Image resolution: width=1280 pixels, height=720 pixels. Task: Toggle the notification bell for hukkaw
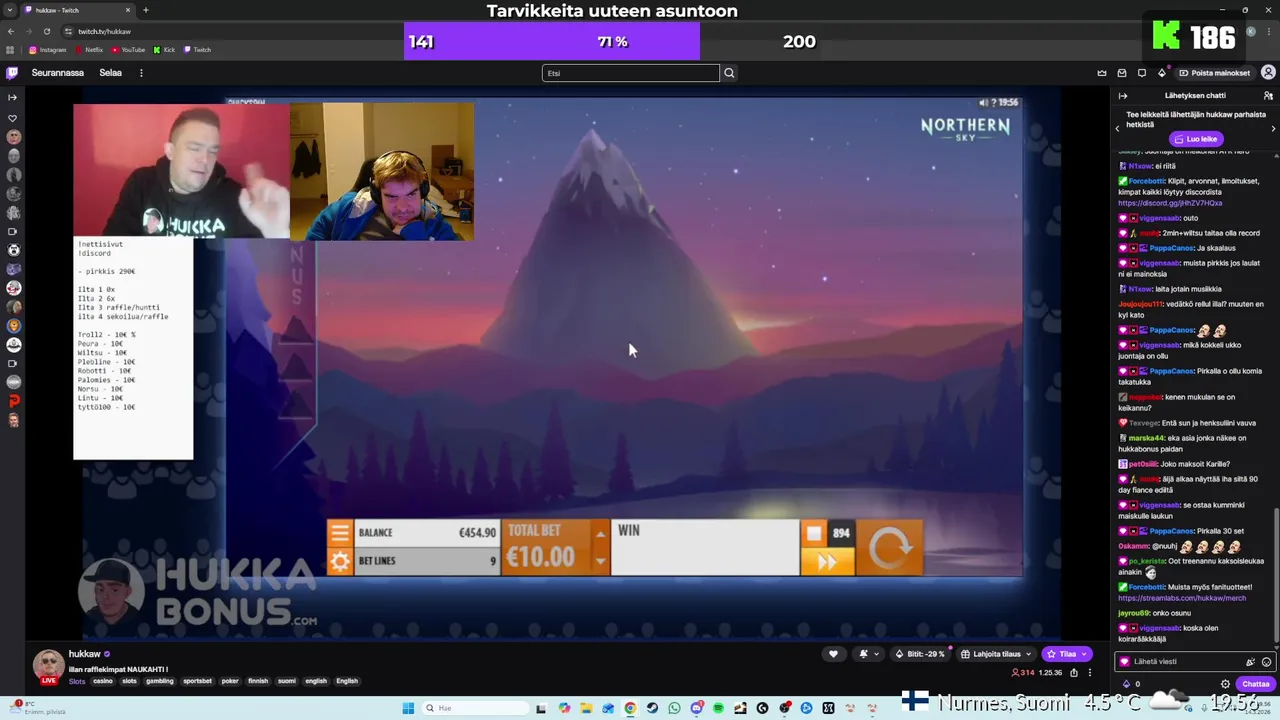868,654
